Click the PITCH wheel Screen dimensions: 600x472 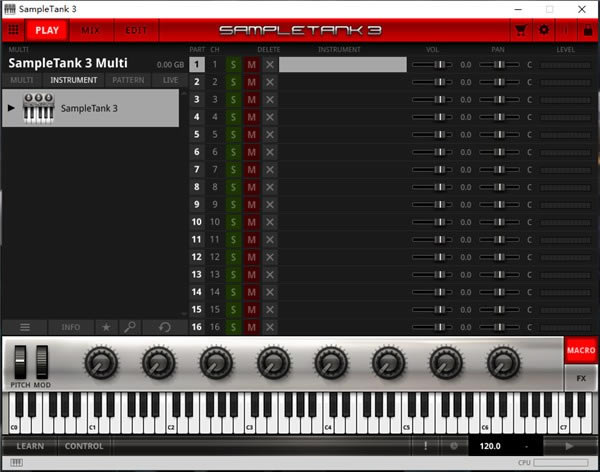pyautogui.click(x=20, y=362)
